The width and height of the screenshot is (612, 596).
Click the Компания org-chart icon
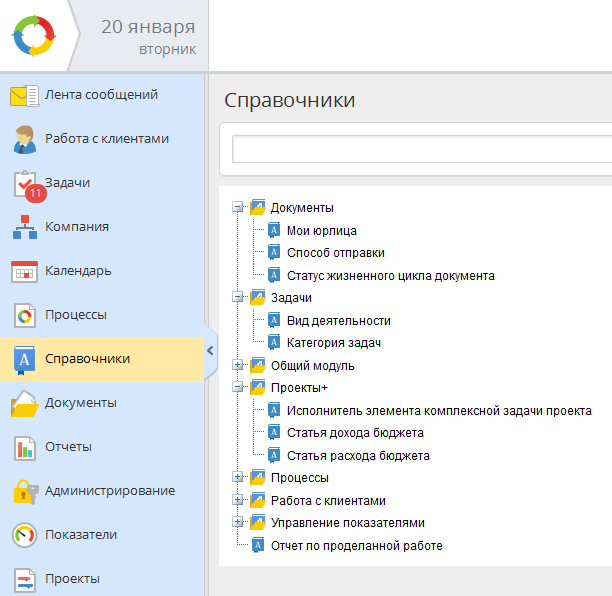25,227
